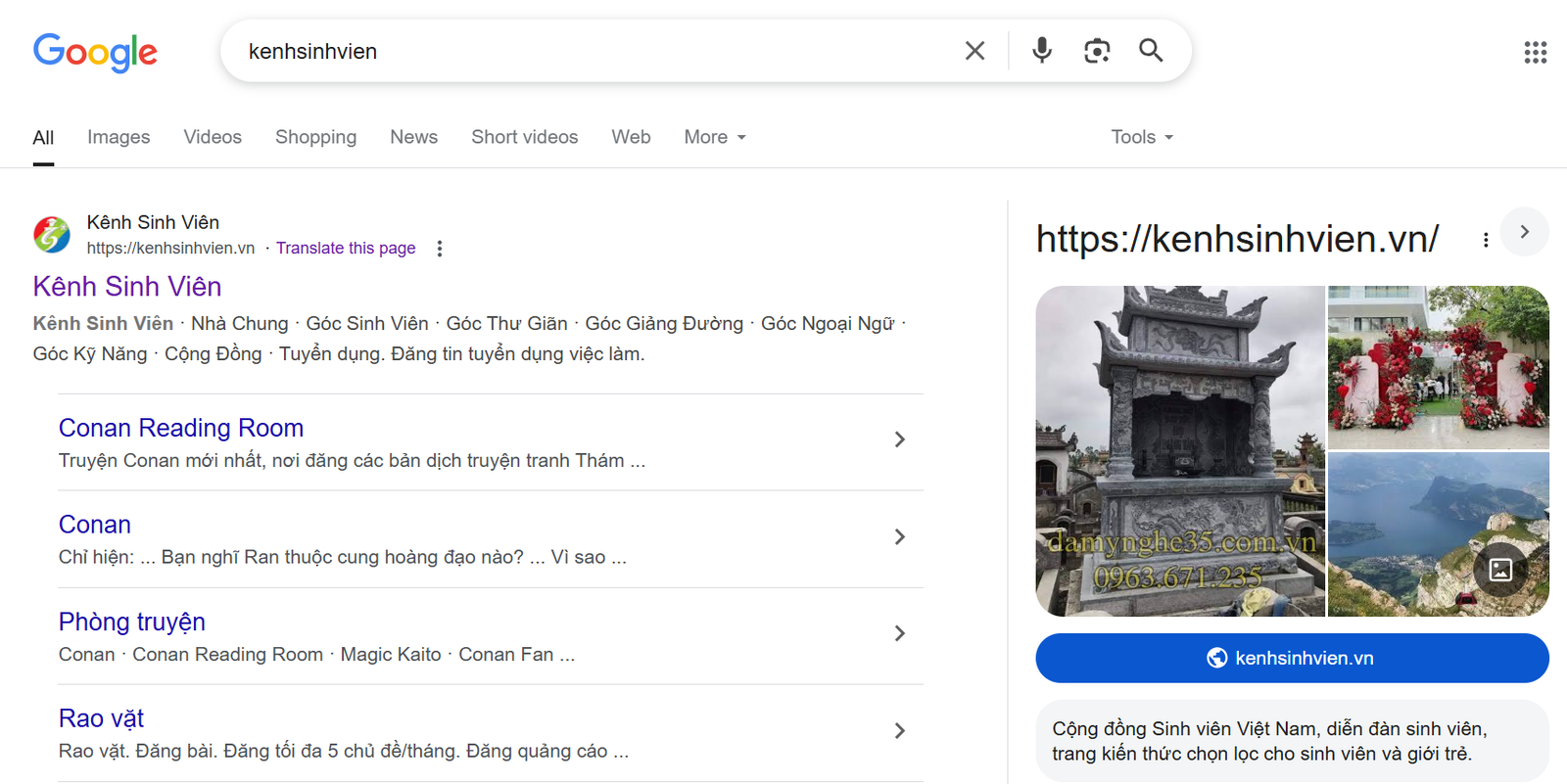Click Translate this page link
The width and height of the screenshot is (1567, 784).
click(x=346, y=249)
